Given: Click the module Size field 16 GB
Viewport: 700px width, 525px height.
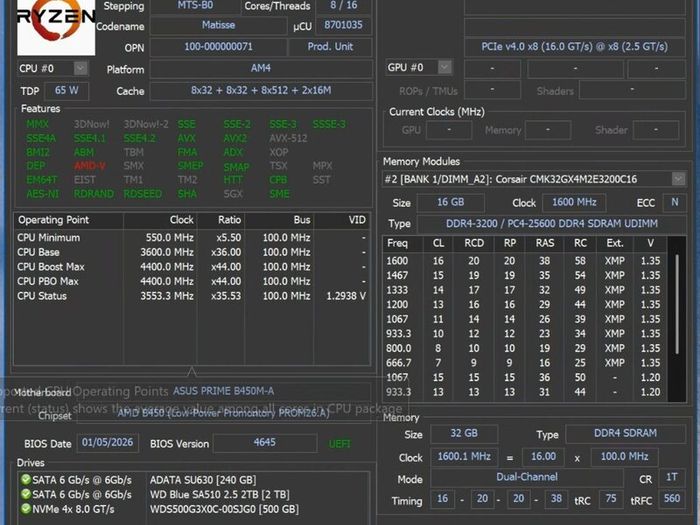Looking at the screenshot, I should (x=450, y=202).
